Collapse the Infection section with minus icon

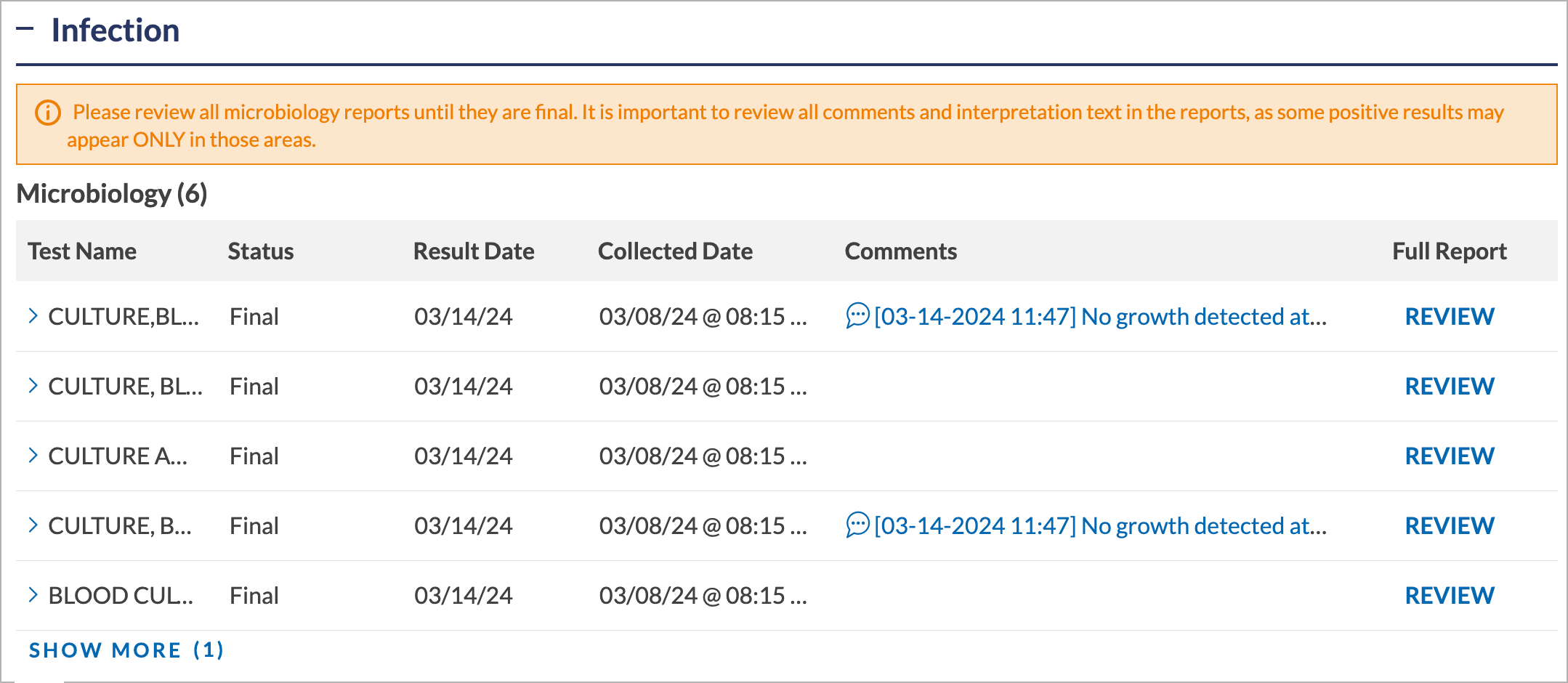coord(25,29)
